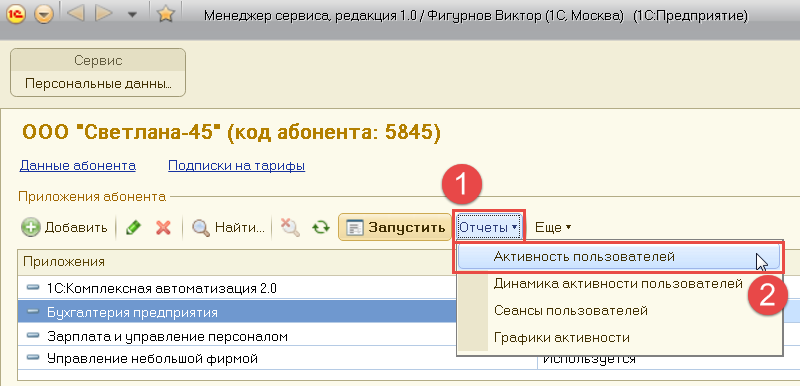800x386 pixels.
Task: Select Графики активности report
Action: point(619,338)
